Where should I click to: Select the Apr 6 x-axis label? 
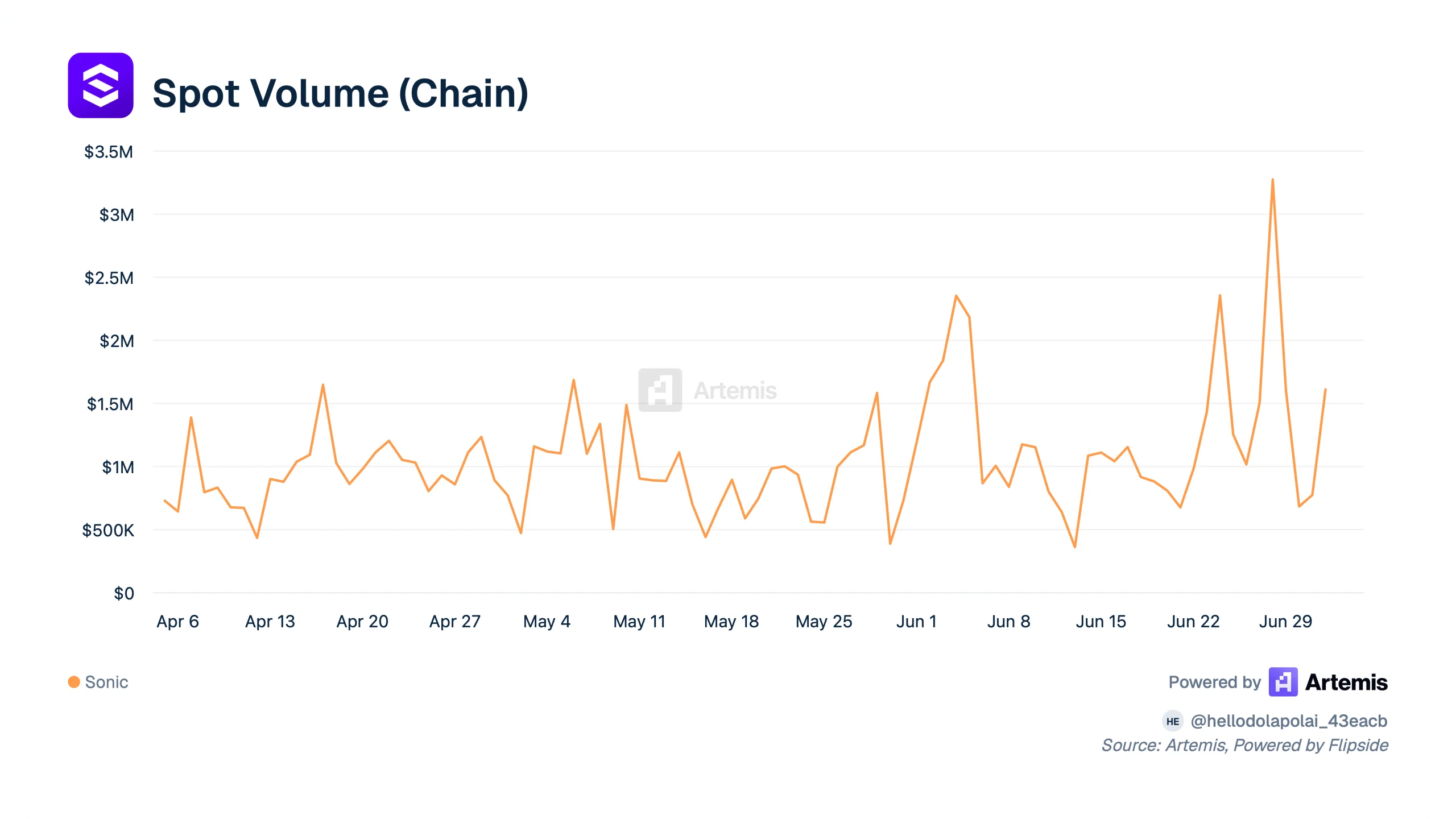177,621
